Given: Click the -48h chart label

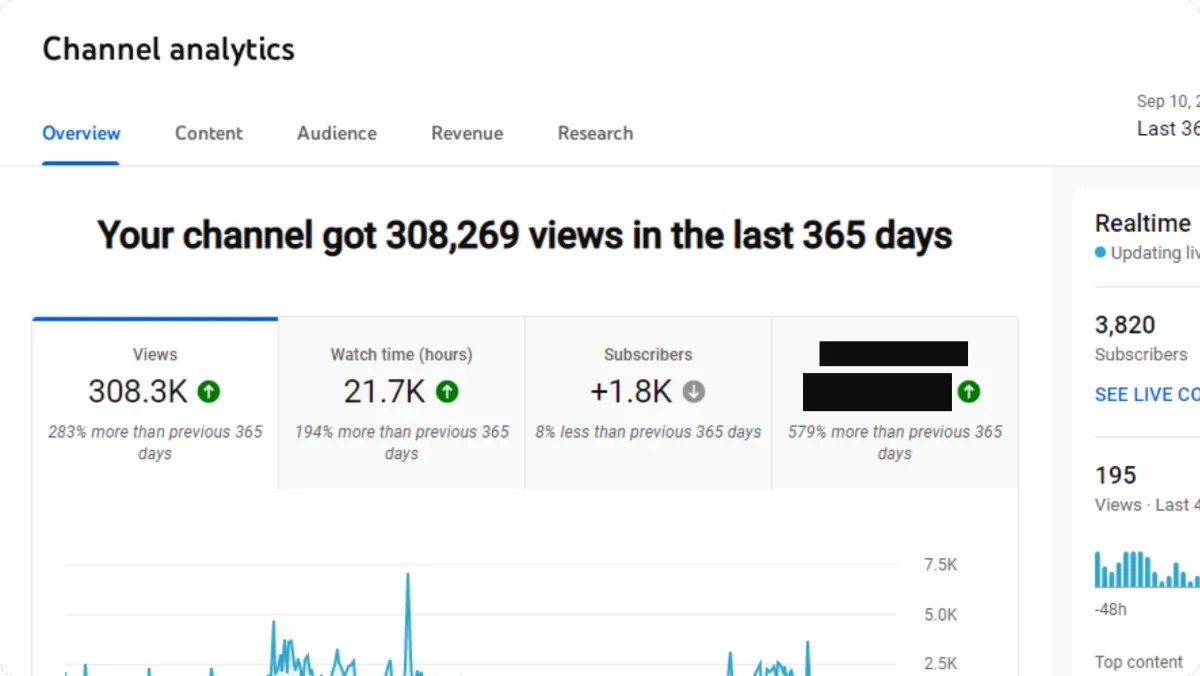Looking at the screenshot, I should (x=1111, y=609).
